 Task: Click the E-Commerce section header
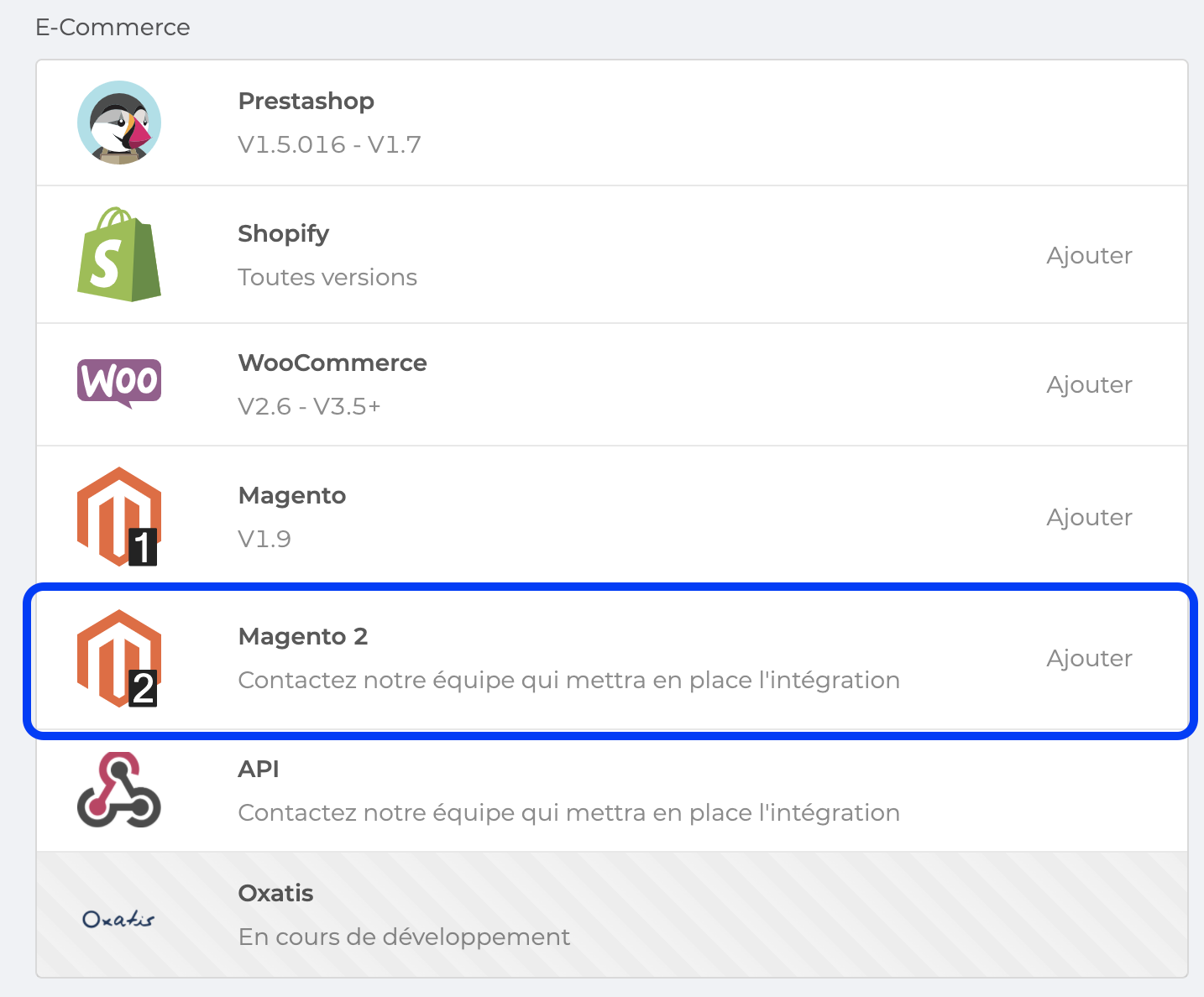coord(113,26)
